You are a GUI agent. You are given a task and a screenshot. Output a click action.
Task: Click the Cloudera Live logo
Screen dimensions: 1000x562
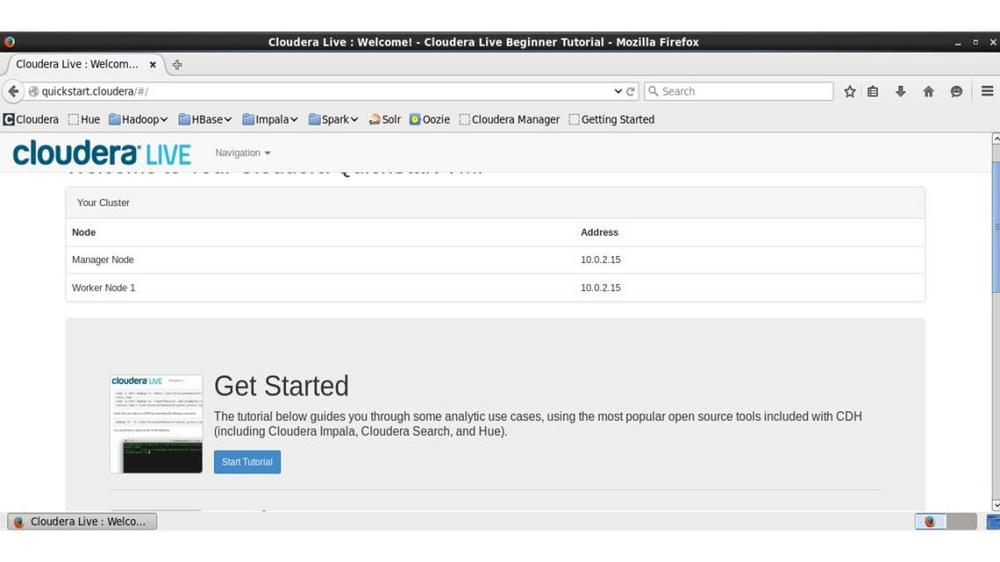102,153
